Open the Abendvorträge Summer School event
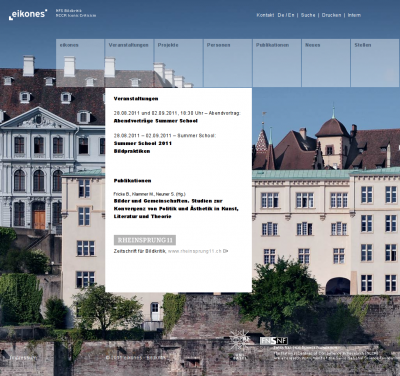400x376 pixels. click(156, 121)
